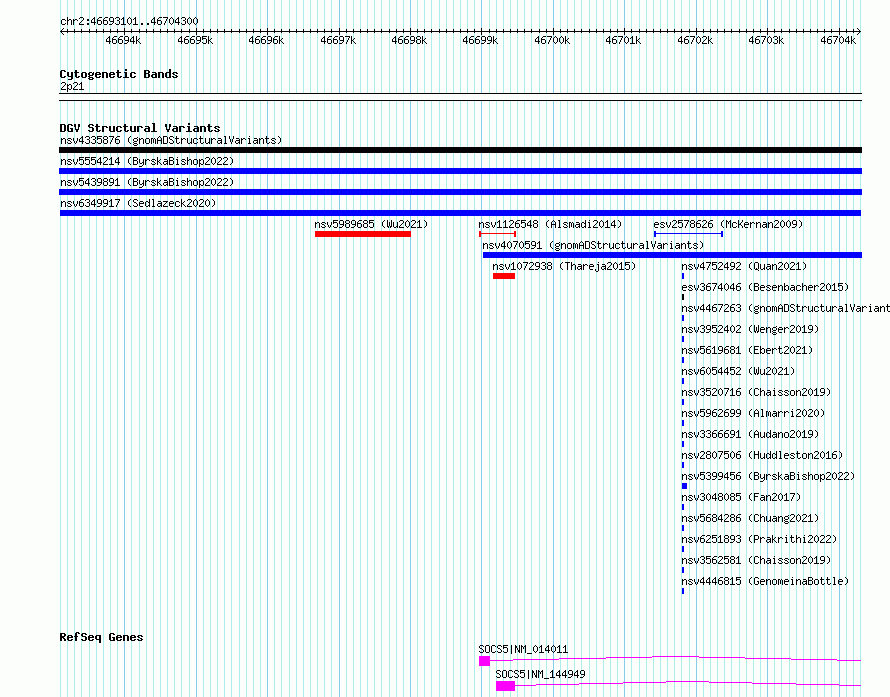This screenshot has width=890, height=697.
Task: Click the nsv6349917 Sedlazeck2020 label
Action: pos(138,203)
